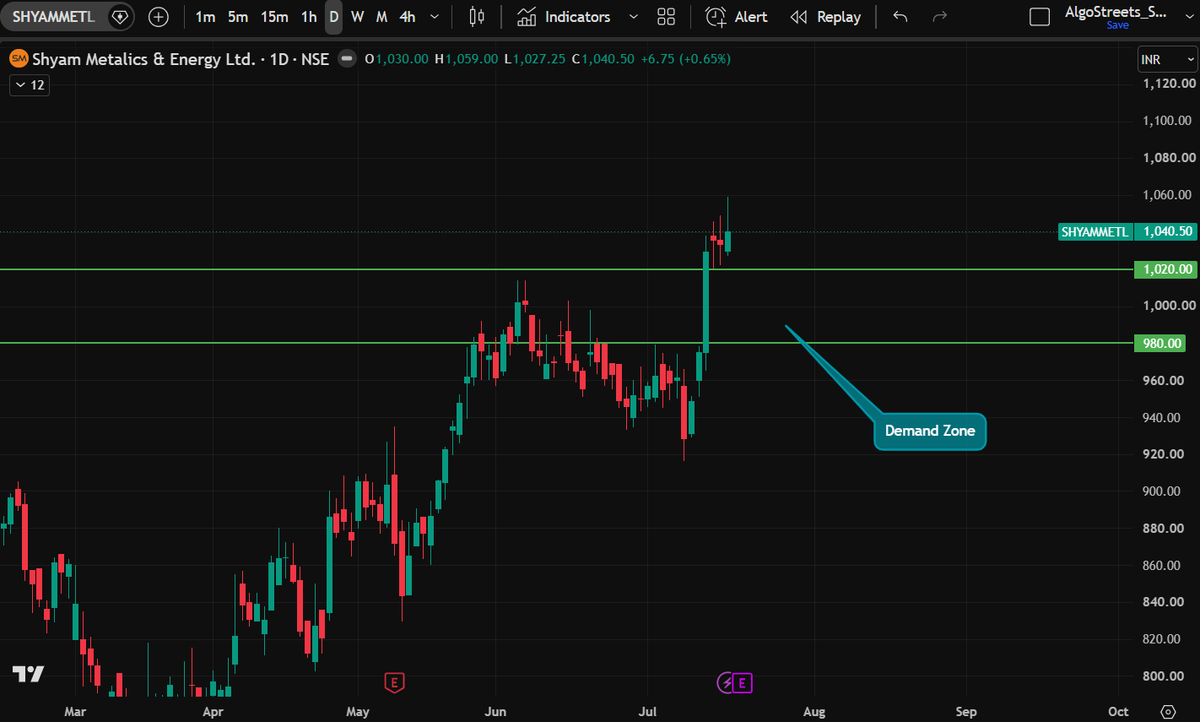The image size is (1200, 722).
Task: Select the 15m timeframe
Action: coord(274,17)
